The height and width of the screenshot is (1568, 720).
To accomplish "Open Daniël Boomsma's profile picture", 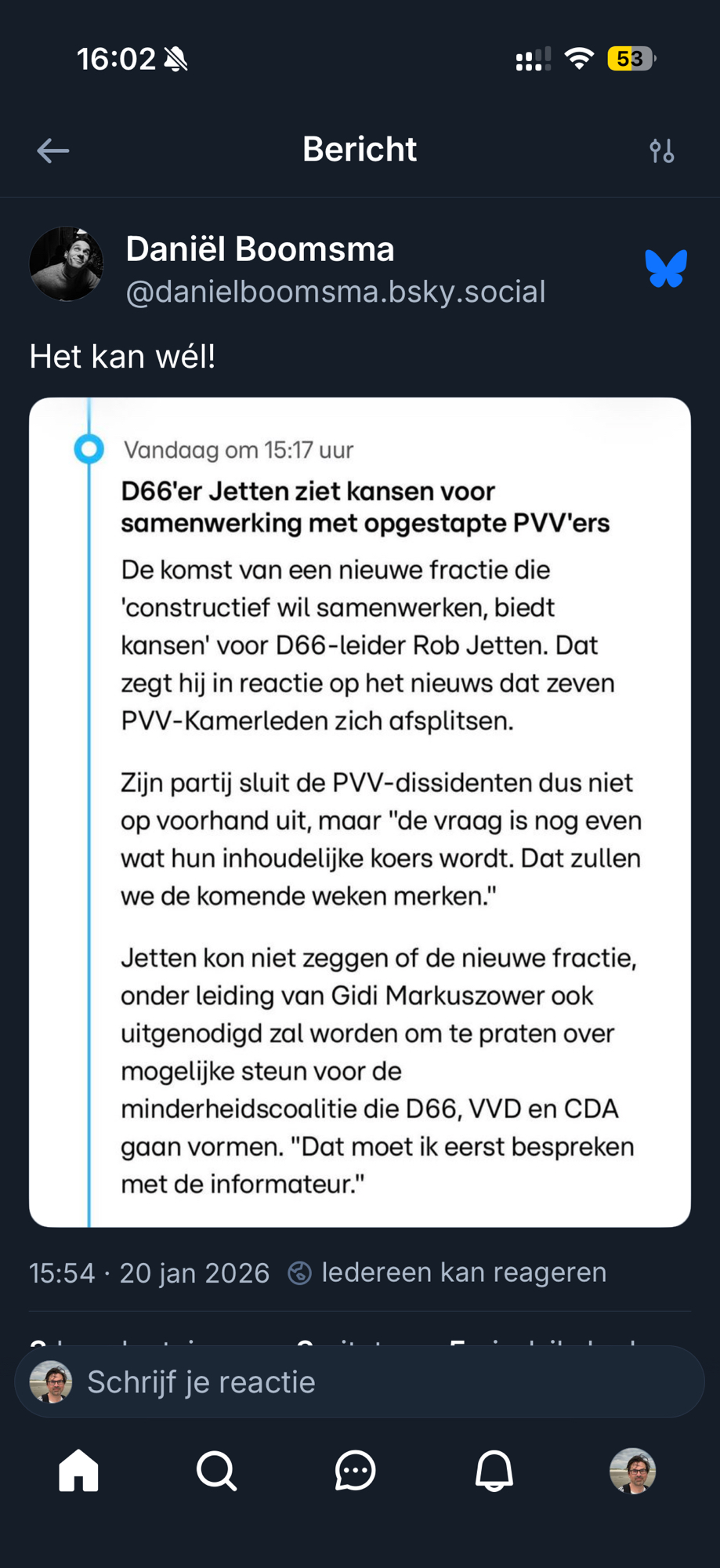I will click(67, 264).
